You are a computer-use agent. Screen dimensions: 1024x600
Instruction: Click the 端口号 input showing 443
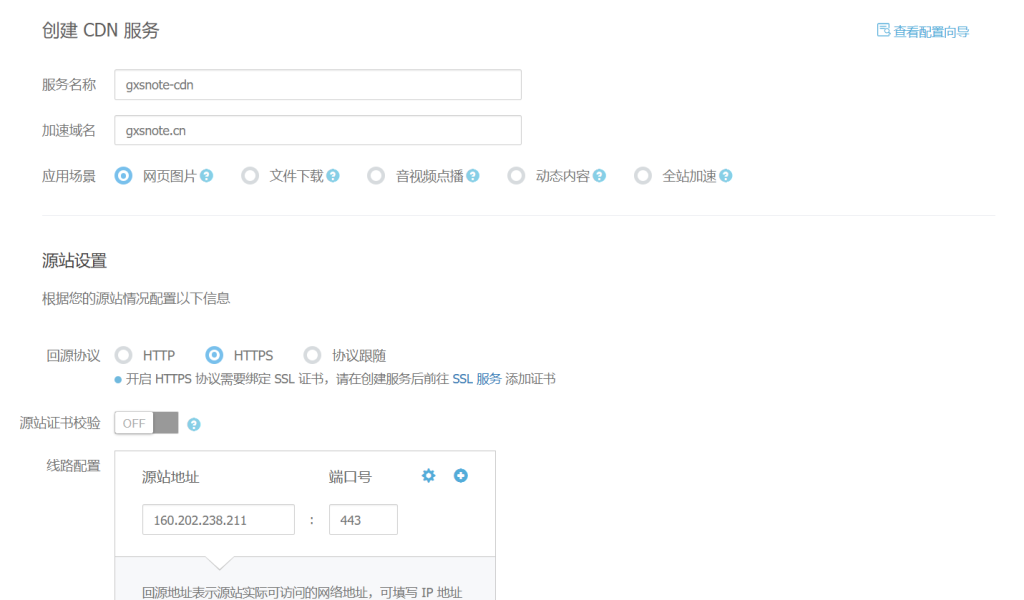click(363, 520)
